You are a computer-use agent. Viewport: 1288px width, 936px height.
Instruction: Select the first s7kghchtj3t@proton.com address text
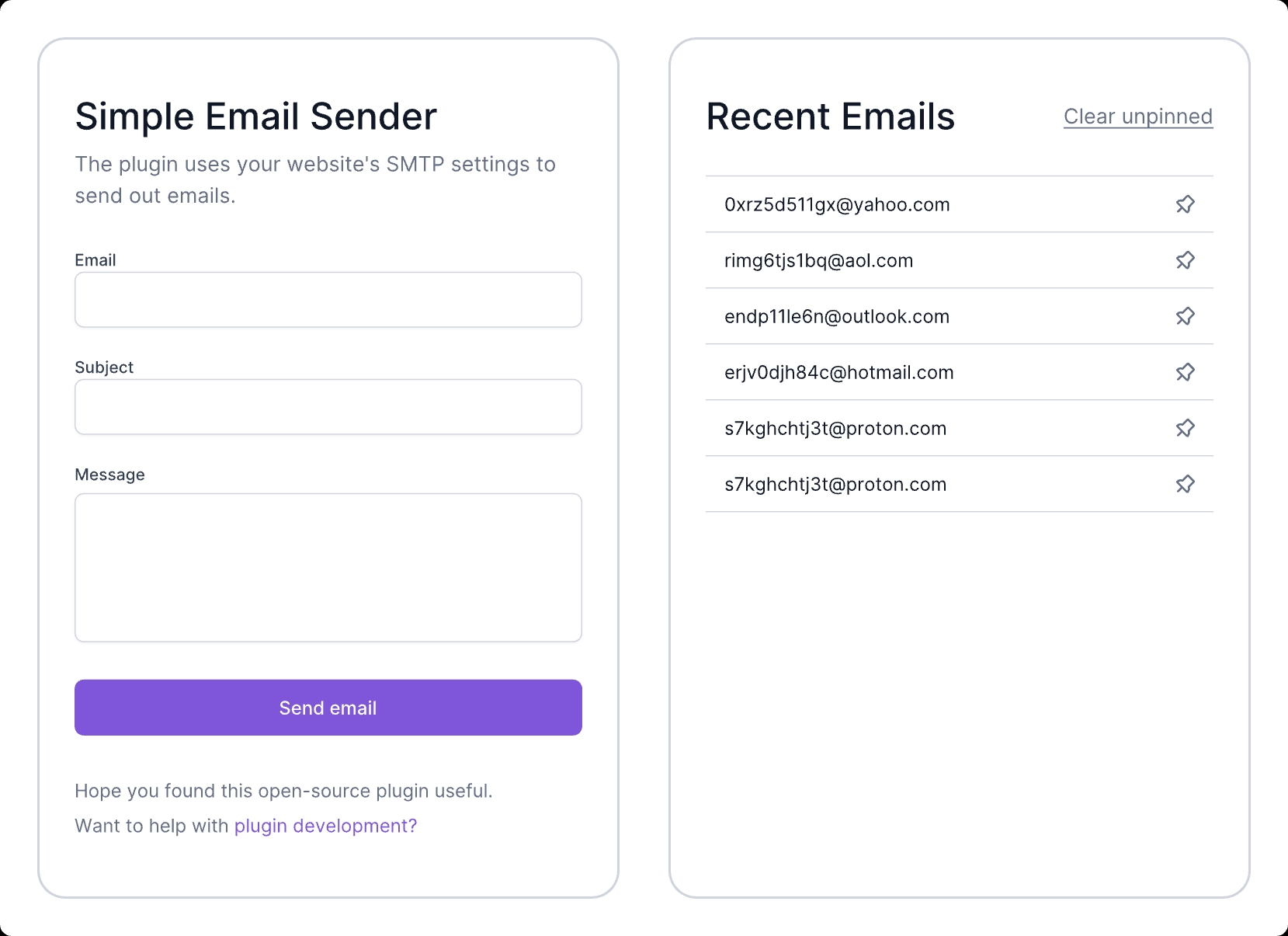coord(835,428)
